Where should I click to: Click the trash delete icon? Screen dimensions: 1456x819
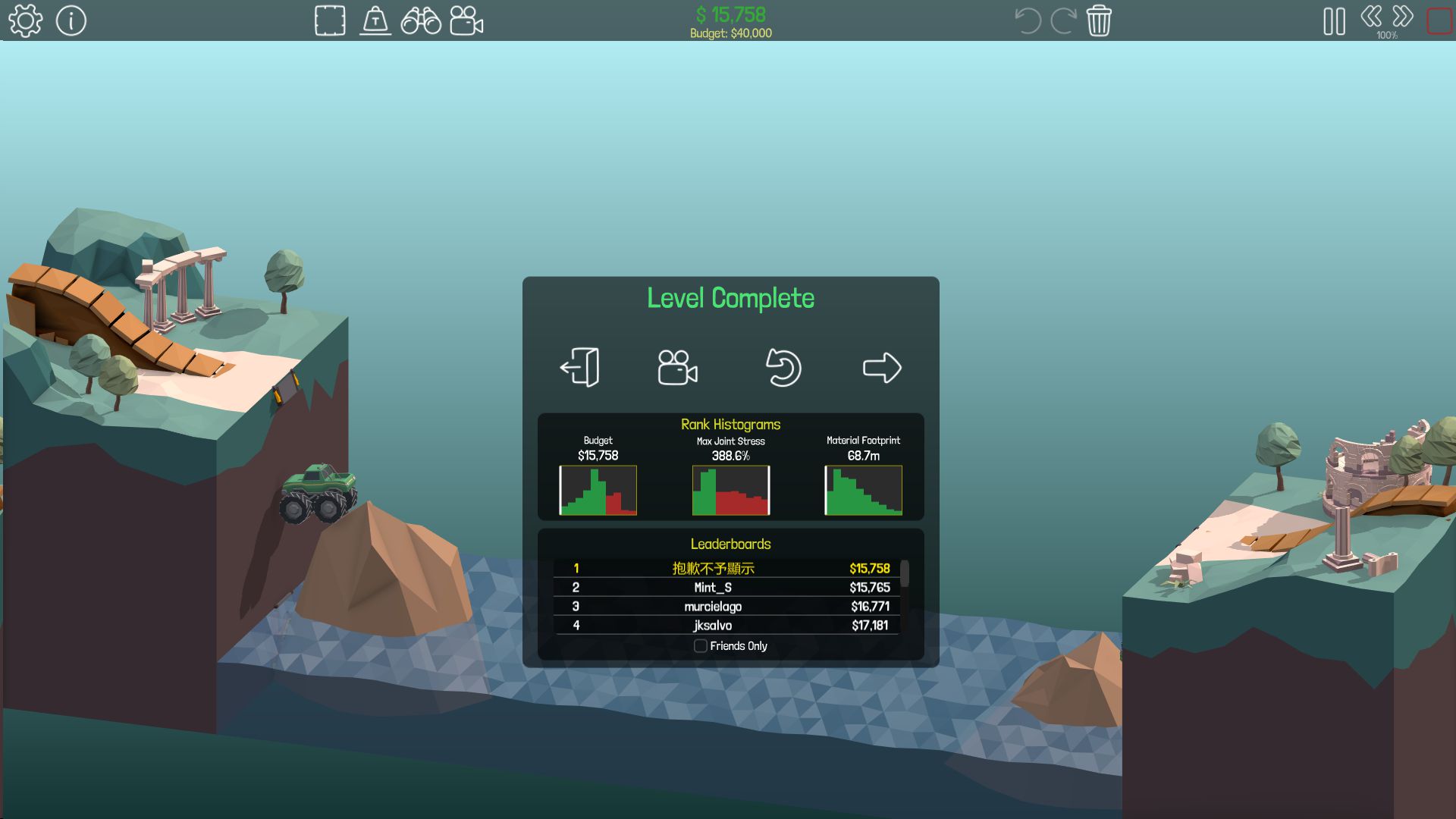(x=1099, y=20)
